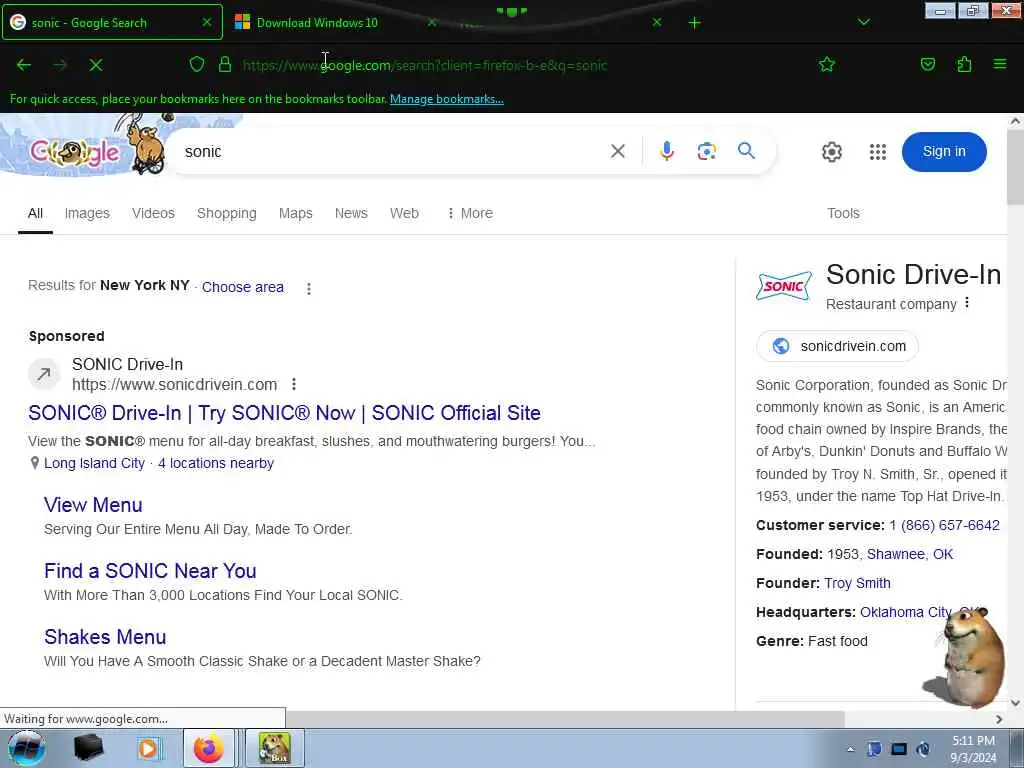Open the Oklahoma City headquarters link

(905, 613)
